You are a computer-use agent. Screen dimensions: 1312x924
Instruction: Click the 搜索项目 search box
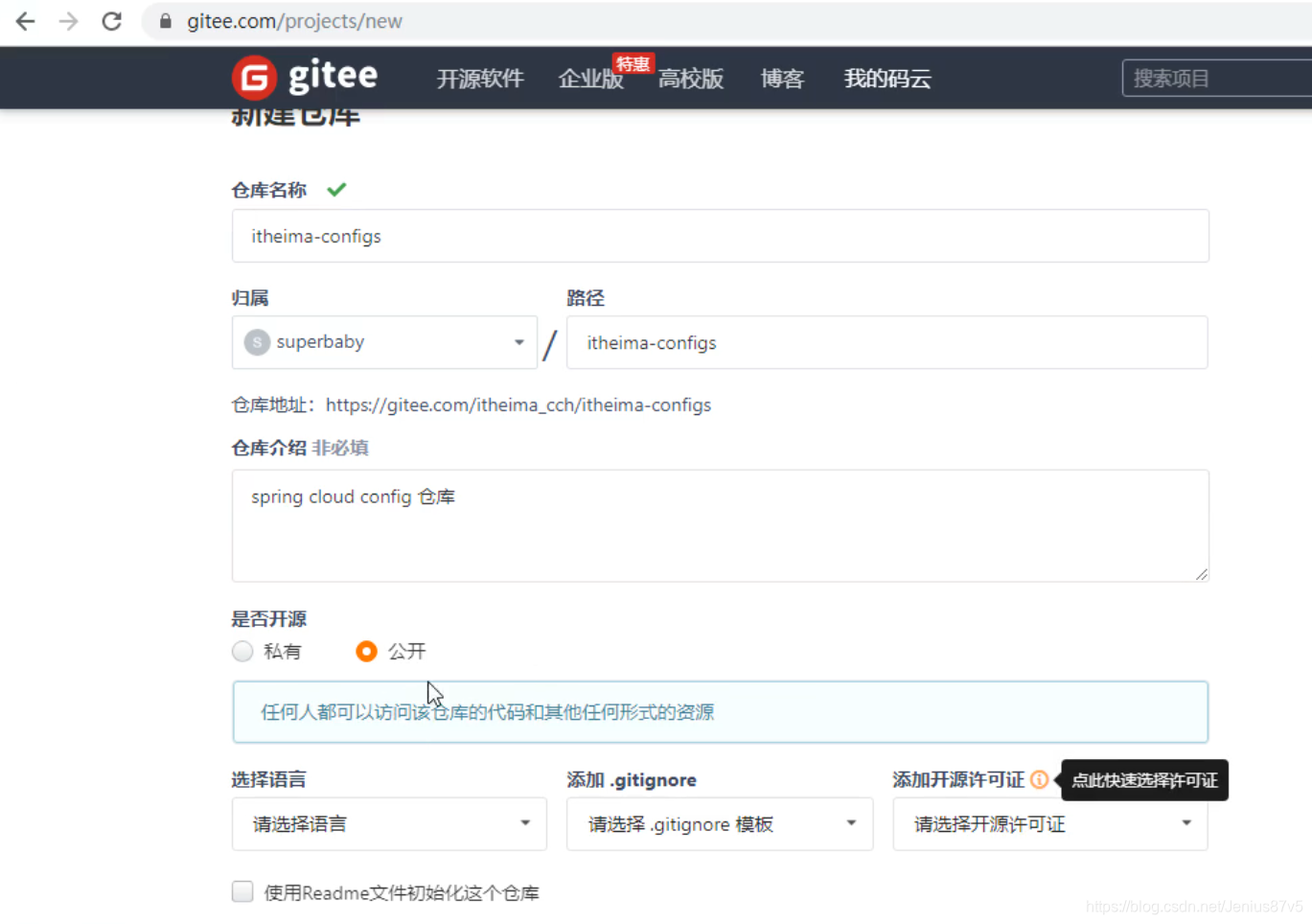[1217, 79]
